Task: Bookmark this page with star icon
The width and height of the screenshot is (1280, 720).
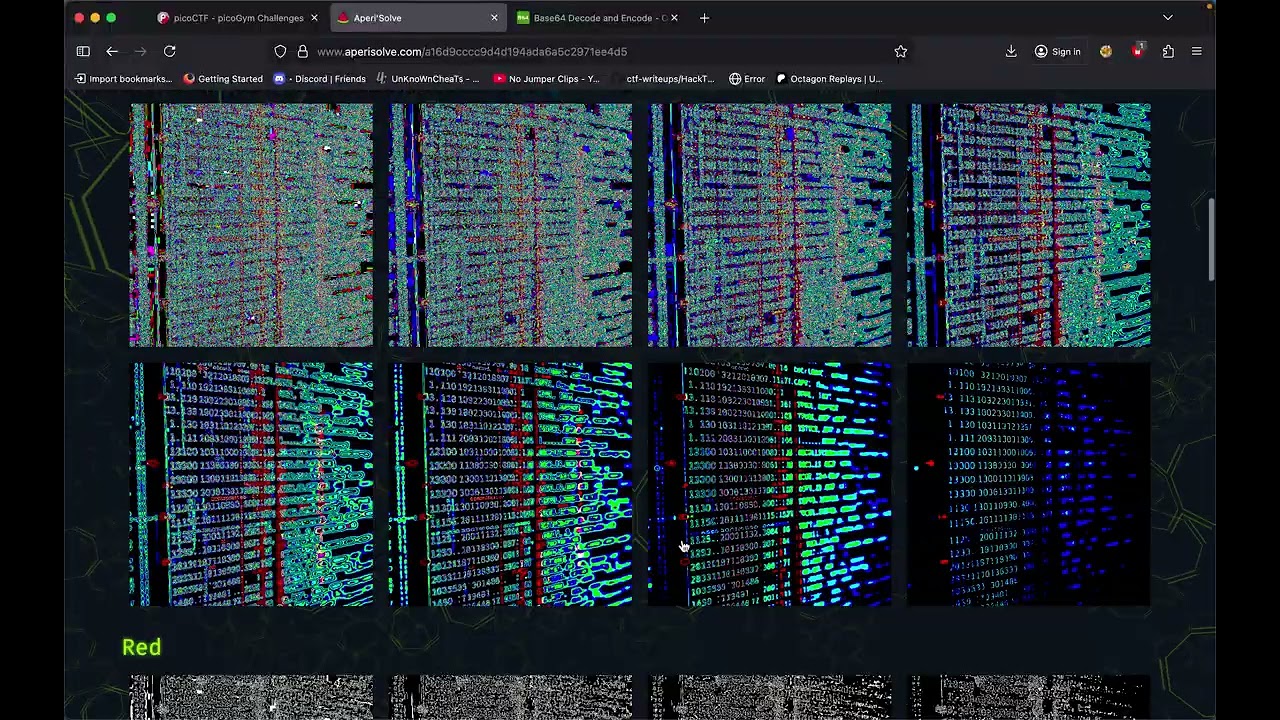Action: (901, 51)
